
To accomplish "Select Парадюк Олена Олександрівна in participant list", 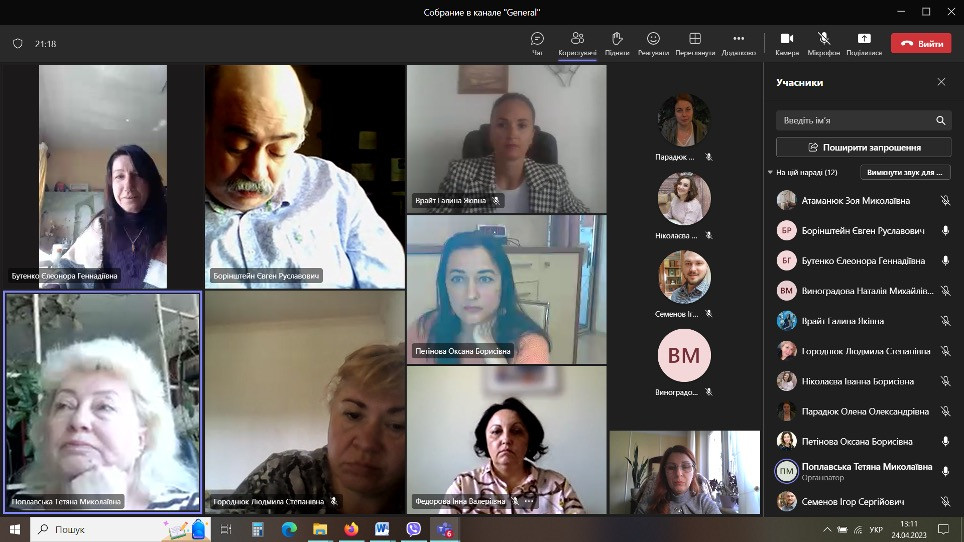I will click(863, 411).
